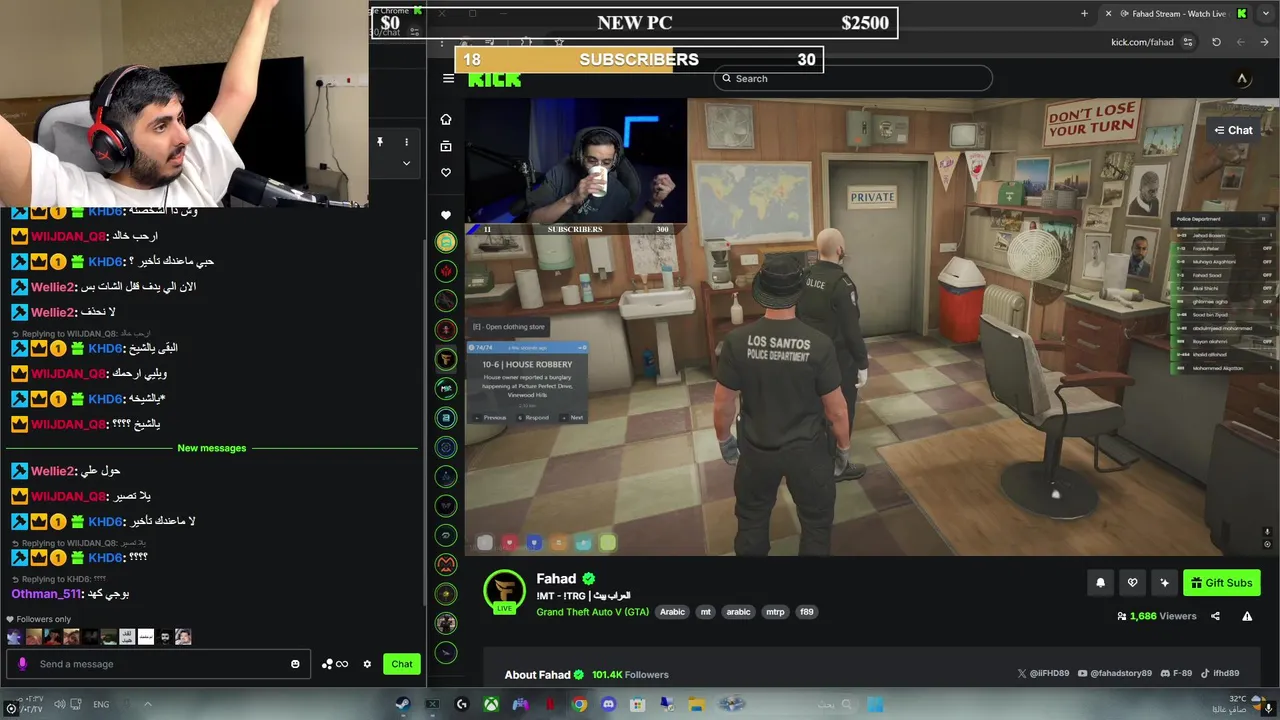
Task: Open the emoji picker in chat box
Action: pos(295,664)
